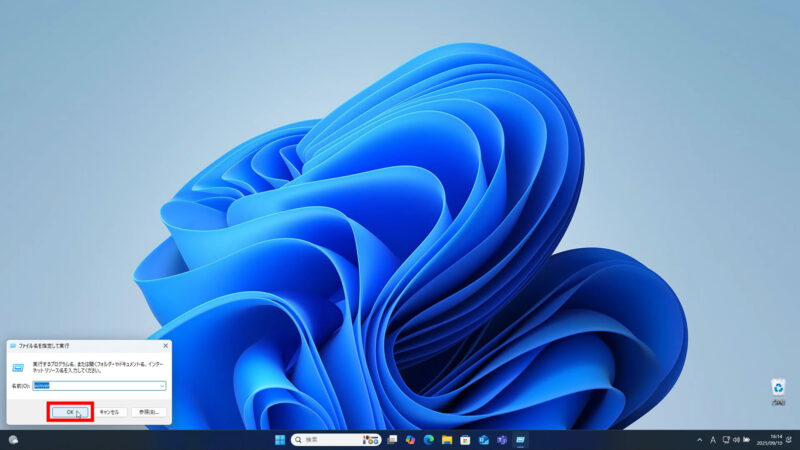Viewport: 800px width, 450px height.
Task: Open Outlook mail app in taskbar
Action: (x=483, y=440)
